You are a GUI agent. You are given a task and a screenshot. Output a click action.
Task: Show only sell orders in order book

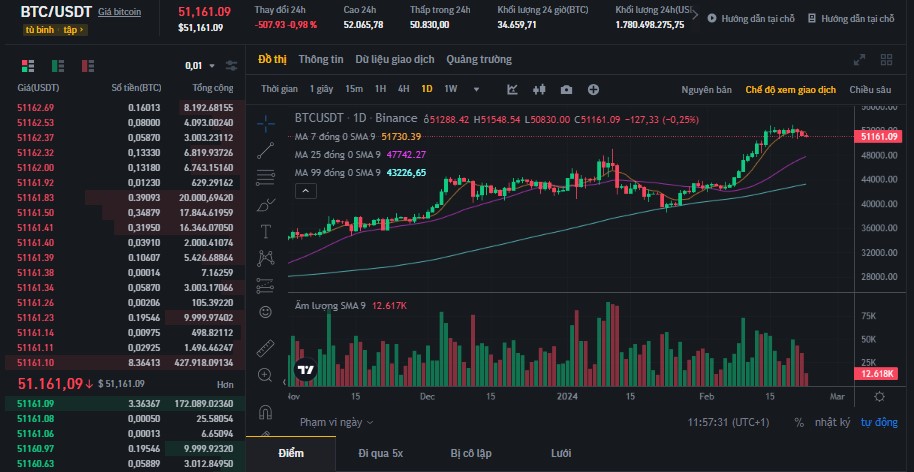pyautogui.click(x=88, y=66)
